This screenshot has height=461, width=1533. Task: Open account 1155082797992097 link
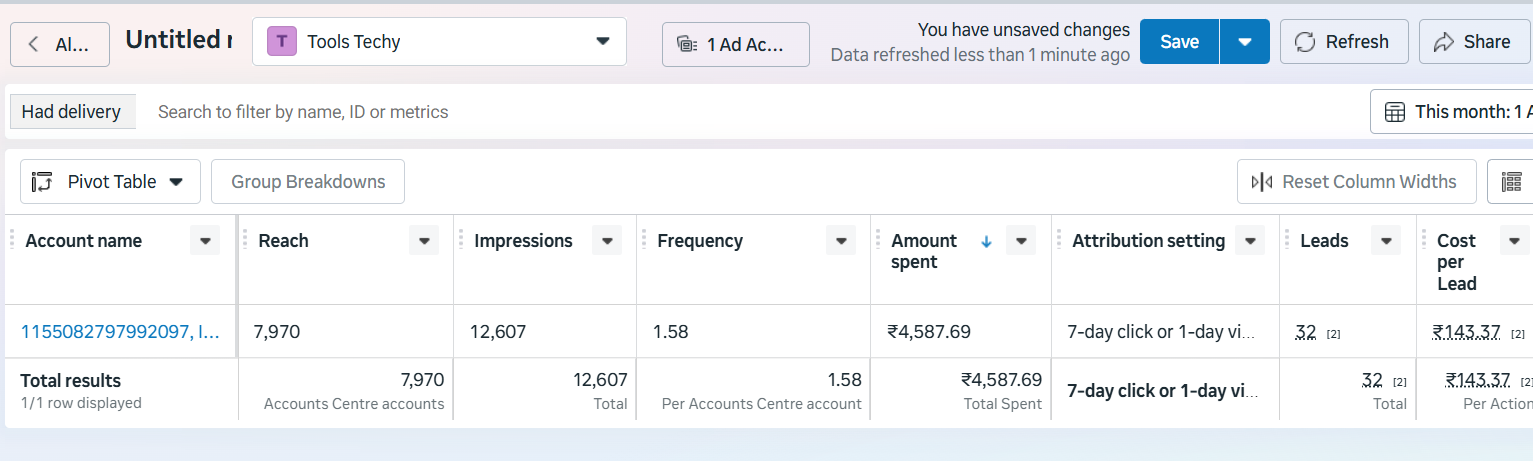pos(120,332)
